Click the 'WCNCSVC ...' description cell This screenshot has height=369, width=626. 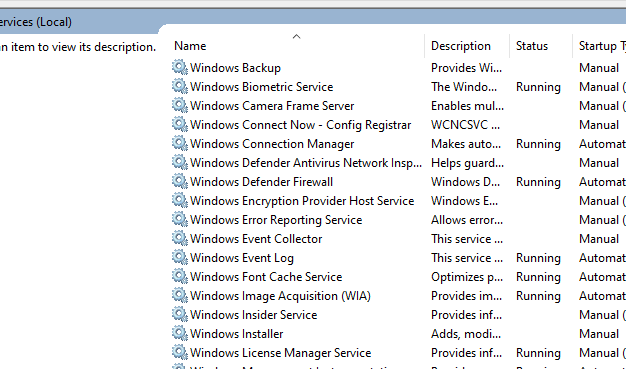coord(465,125)
